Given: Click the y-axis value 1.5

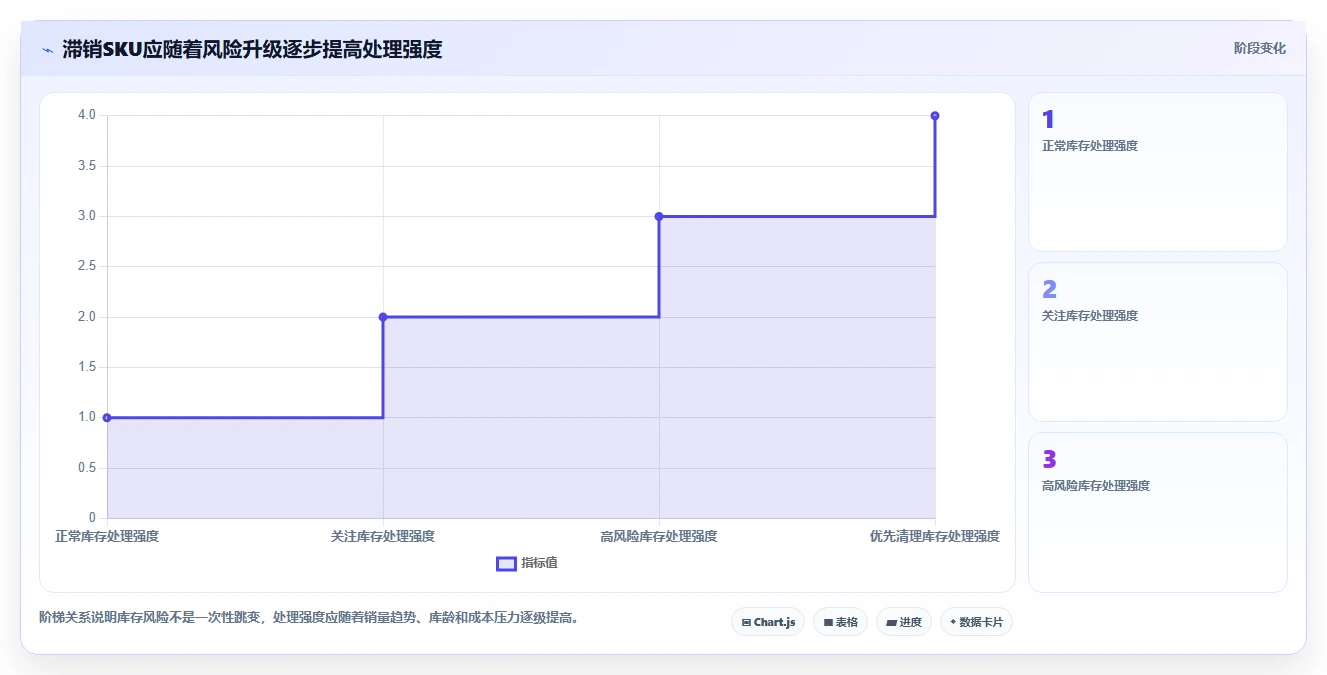Looking at the screenshot, I should tap(87, 367).
